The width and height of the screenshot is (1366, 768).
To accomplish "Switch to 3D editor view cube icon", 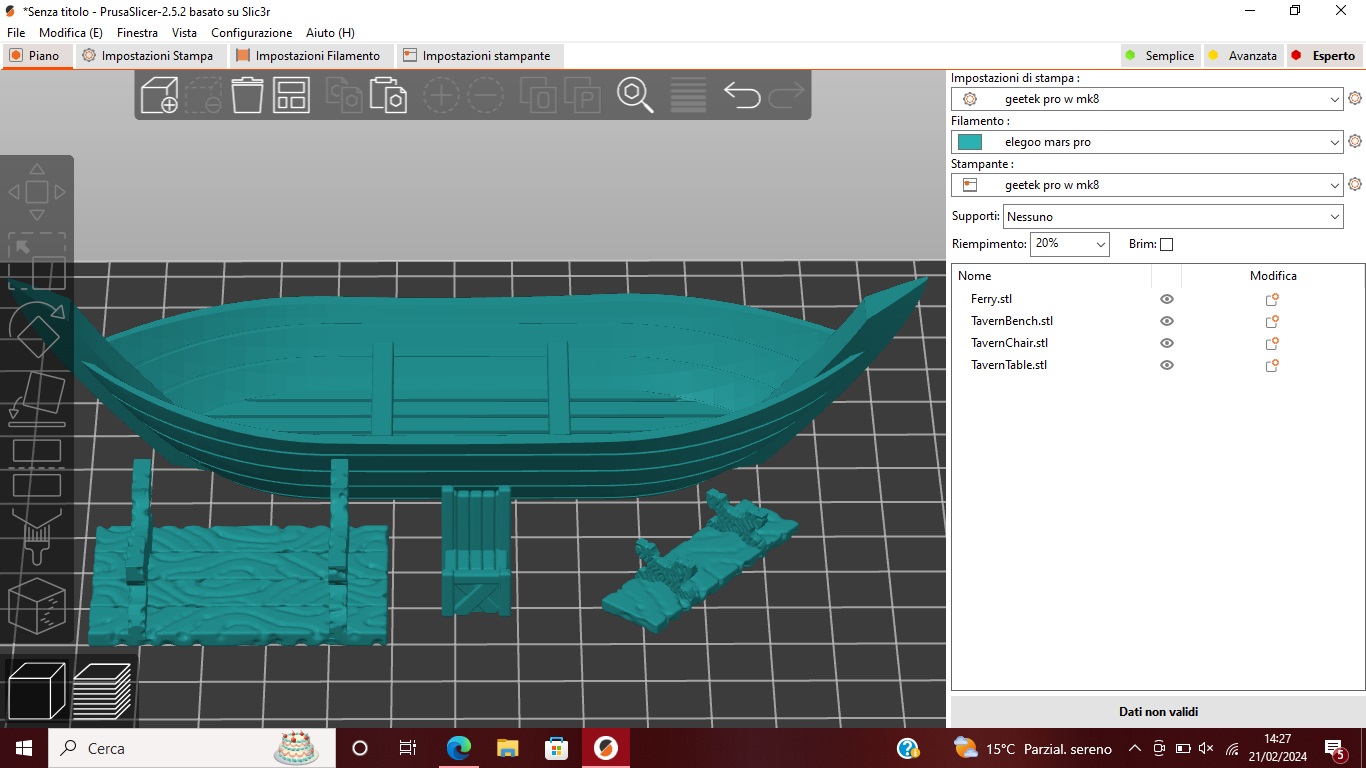I will tap(37, 691).
